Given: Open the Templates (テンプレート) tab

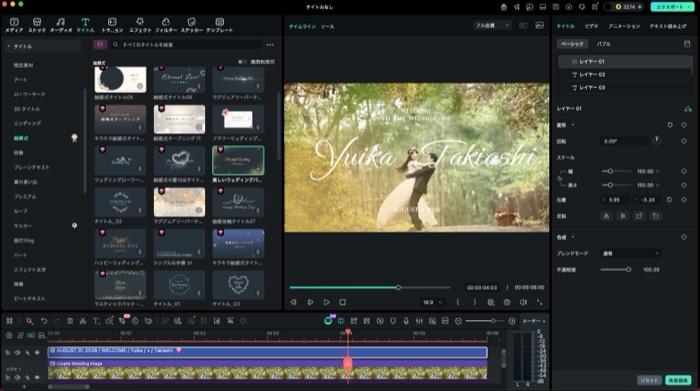Looking at the screenshot, I should pos(219,25).
